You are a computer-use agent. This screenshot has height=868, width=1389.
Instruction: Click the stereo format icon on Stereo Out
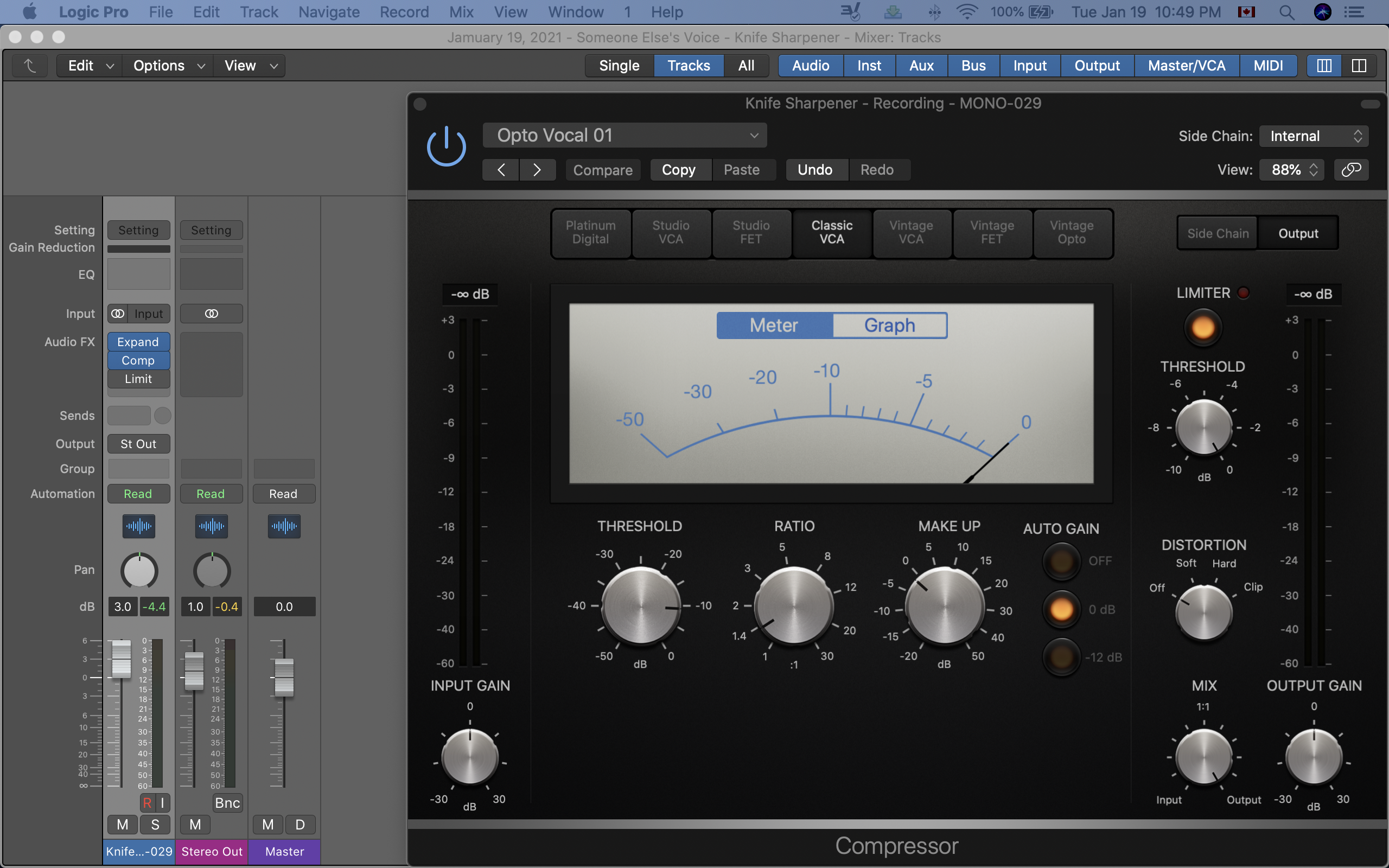[x=211, y=314]
